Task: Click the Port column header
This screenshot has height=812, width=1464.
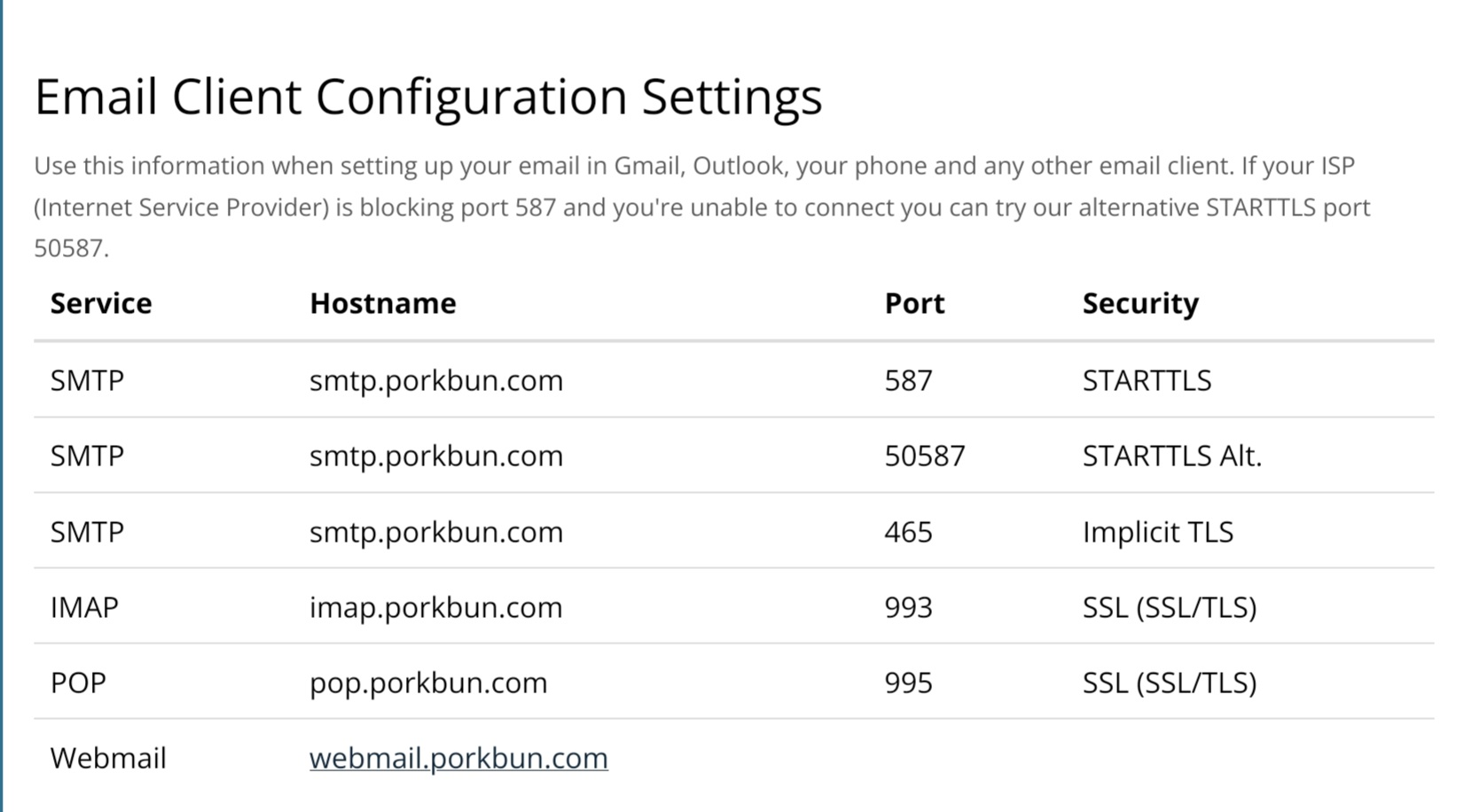Action: [x=914, y=303]
